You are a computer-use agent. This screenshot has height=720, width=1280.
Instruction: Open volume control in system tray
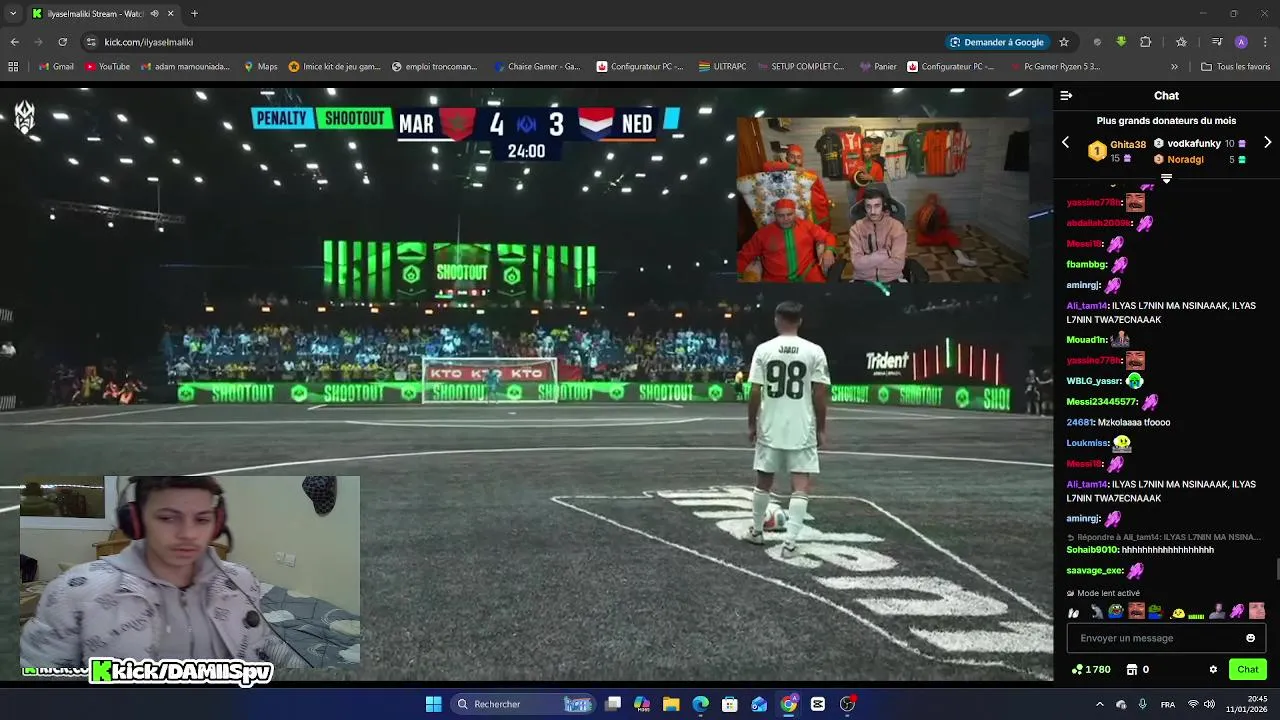pos(1209,704)
